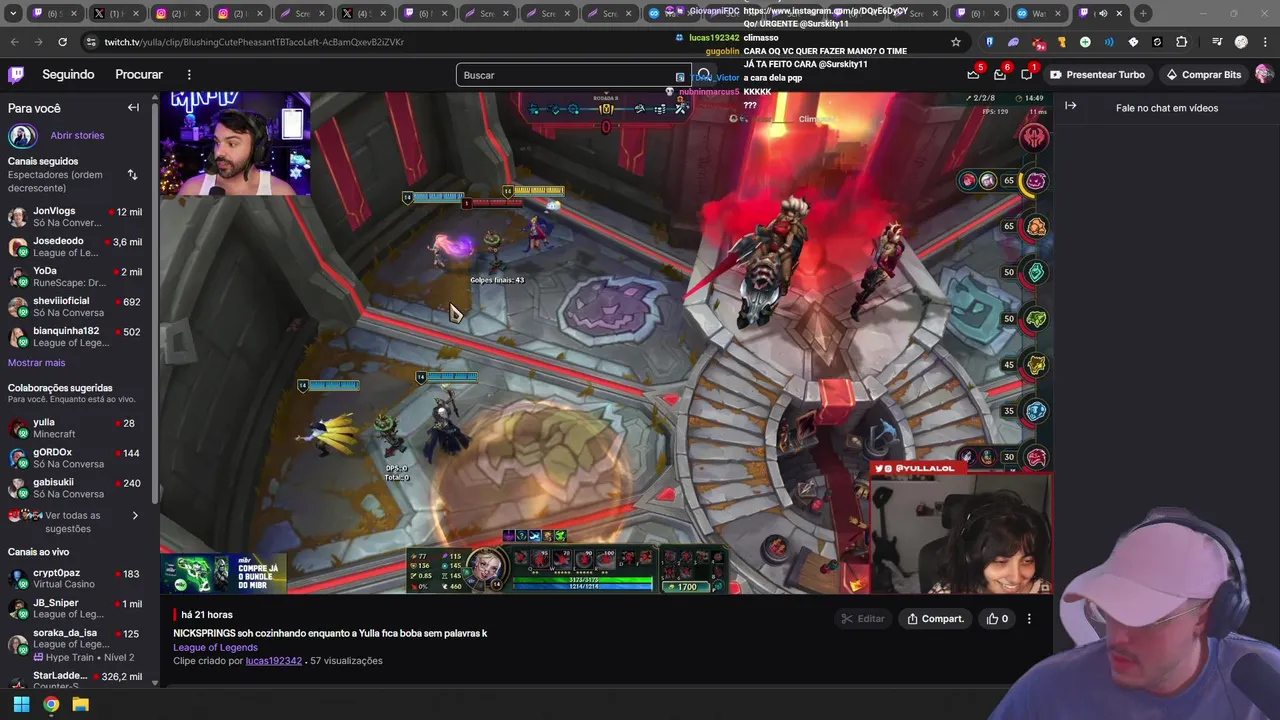Open Josedeodo channel in sidebar
Image resolution: width=1280 pixels, height=720 pixels.
click(75, 247)
